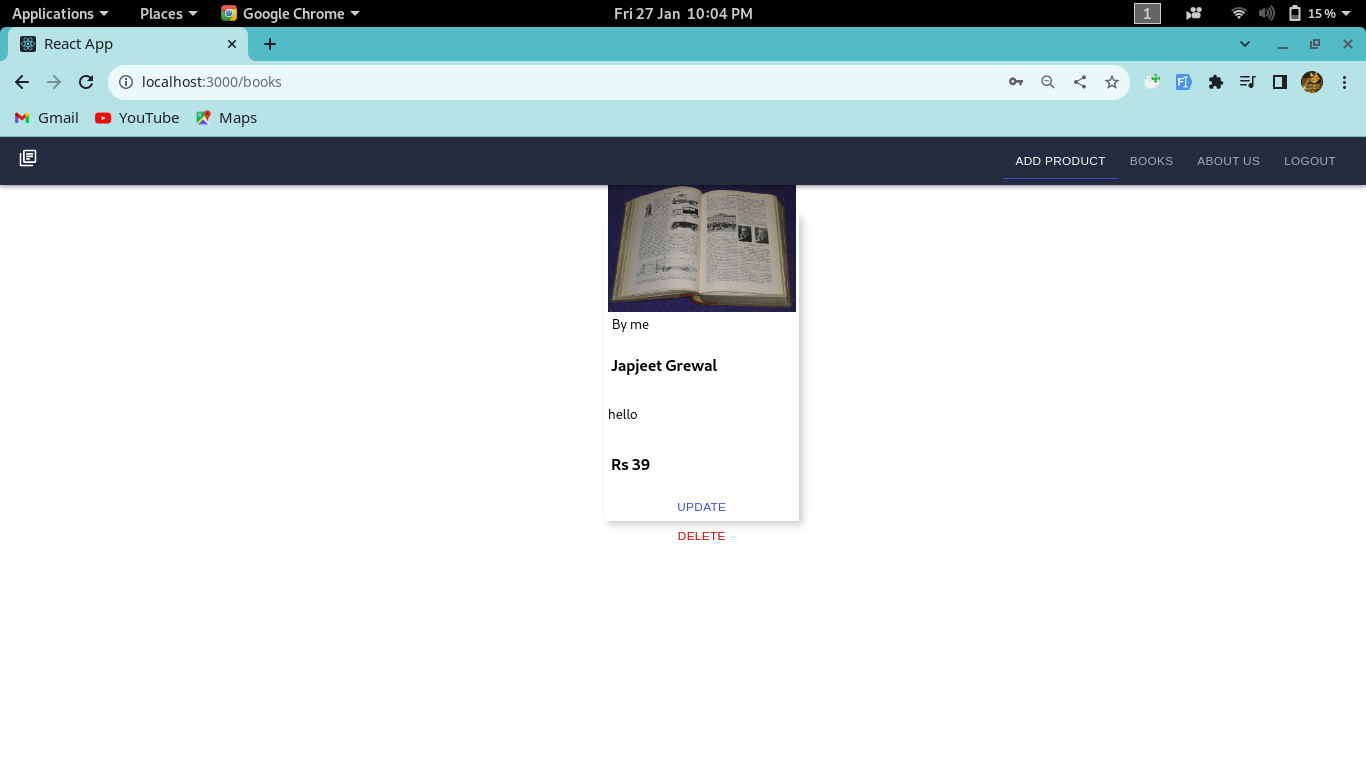
Task: Click the zoom magnifier icon in address bar
Action: point(1048,82)
